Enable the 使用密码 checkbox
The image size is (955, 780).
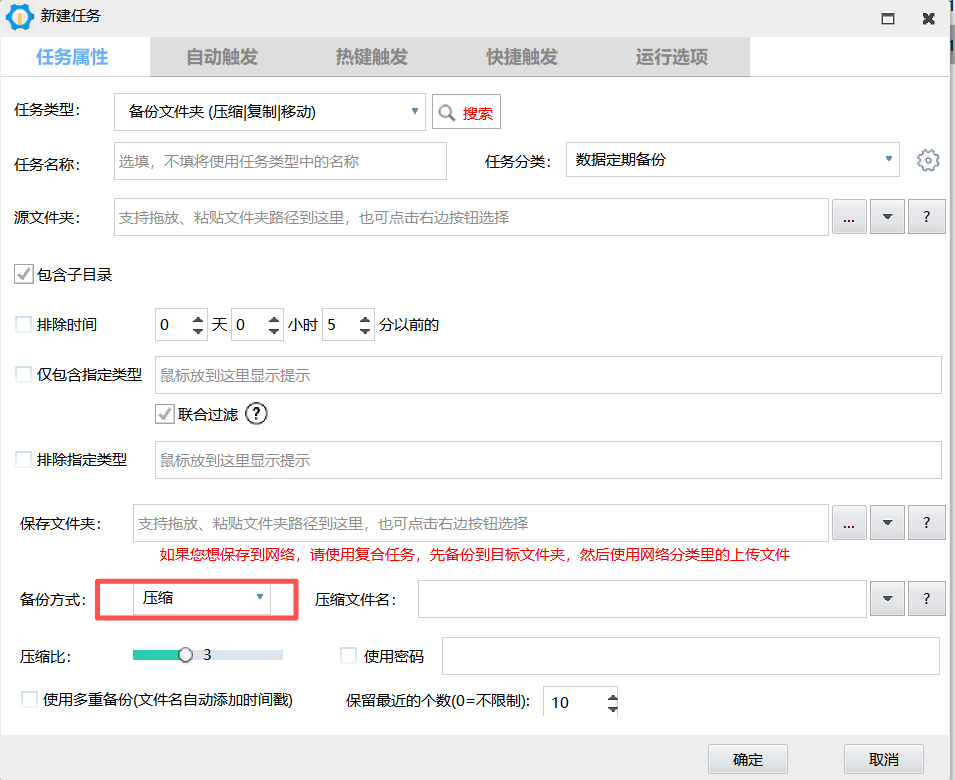click(349, 656)
